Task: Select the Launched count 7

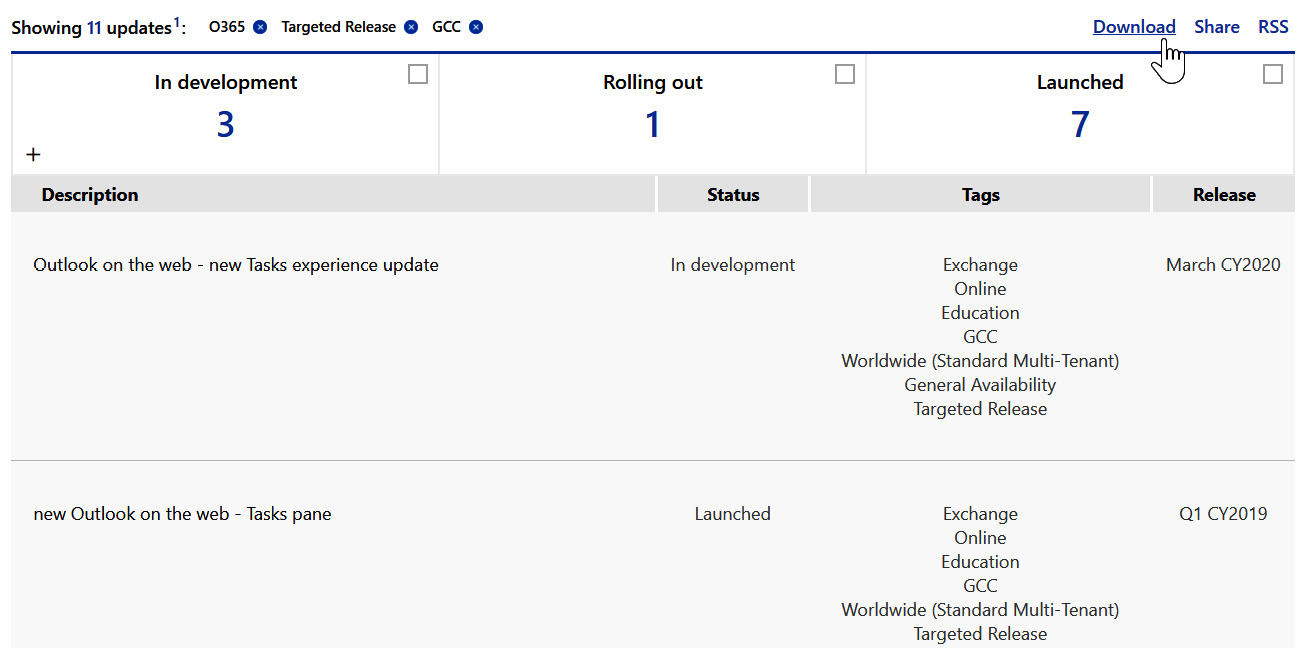Action: pyautogui.click(x=1080, y=124)
